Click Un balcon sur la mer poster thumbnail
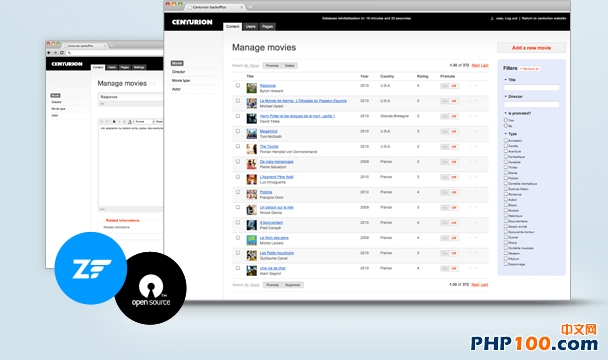This screenshot has height=360, width=608. pyautogui.click(x=252, y=209)
